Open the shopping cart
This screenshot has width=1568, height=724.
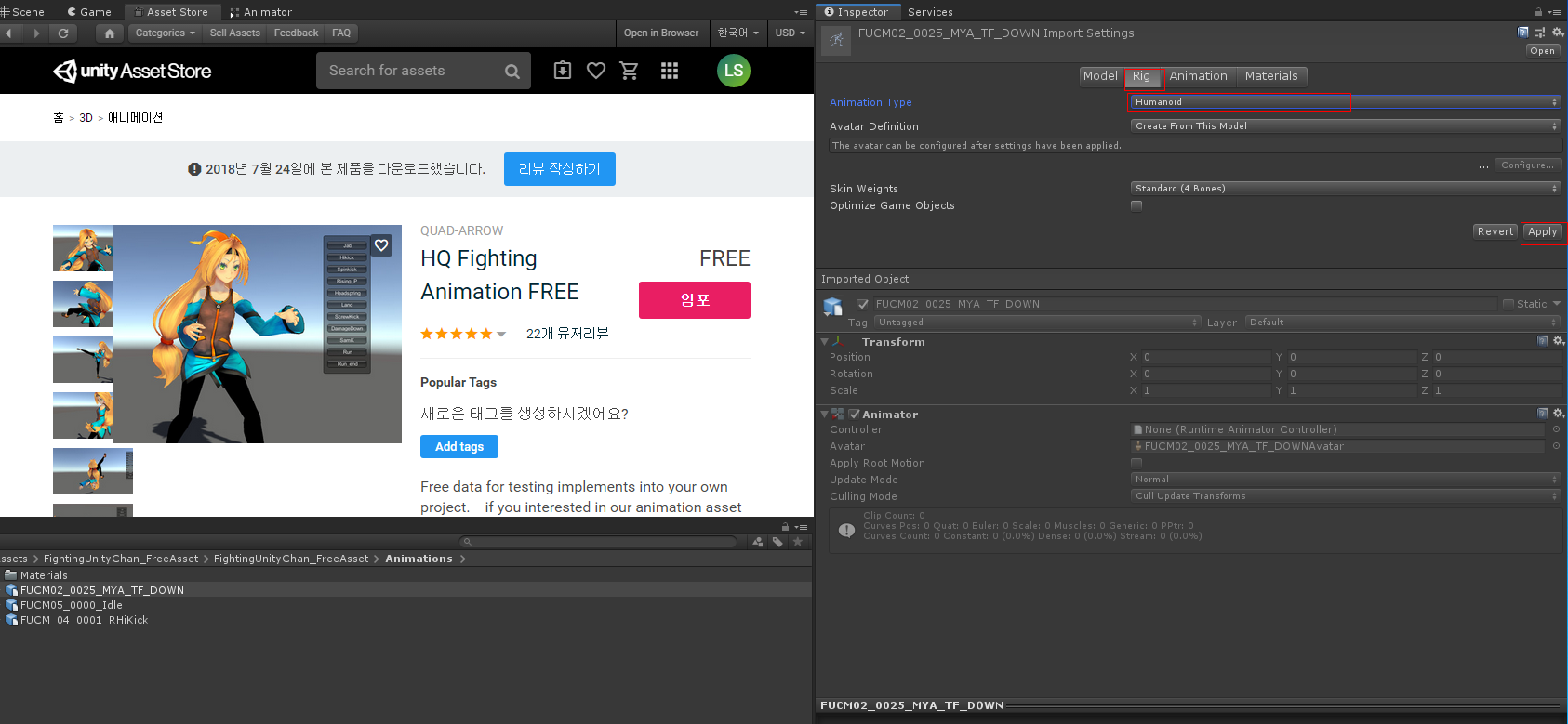[630, 71]
